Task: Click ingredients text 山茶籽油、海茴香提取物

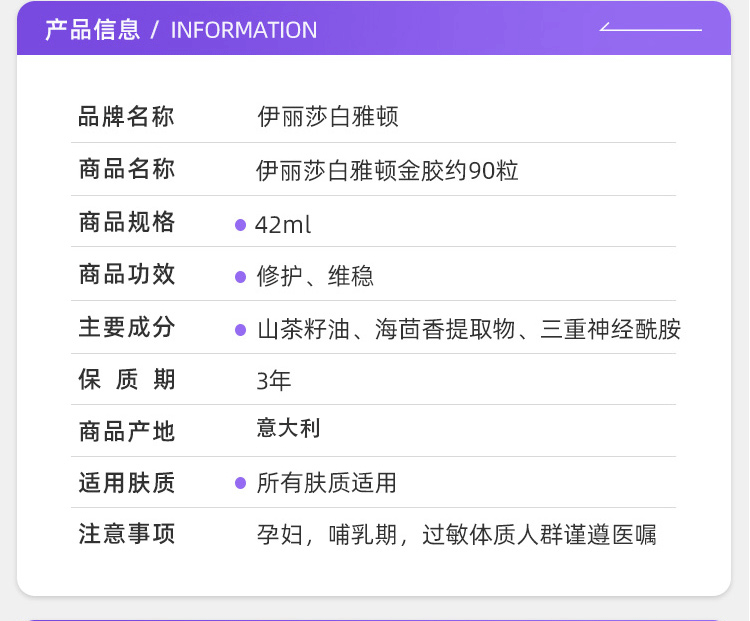Action: pyautogui.click(x=386, y=329)
